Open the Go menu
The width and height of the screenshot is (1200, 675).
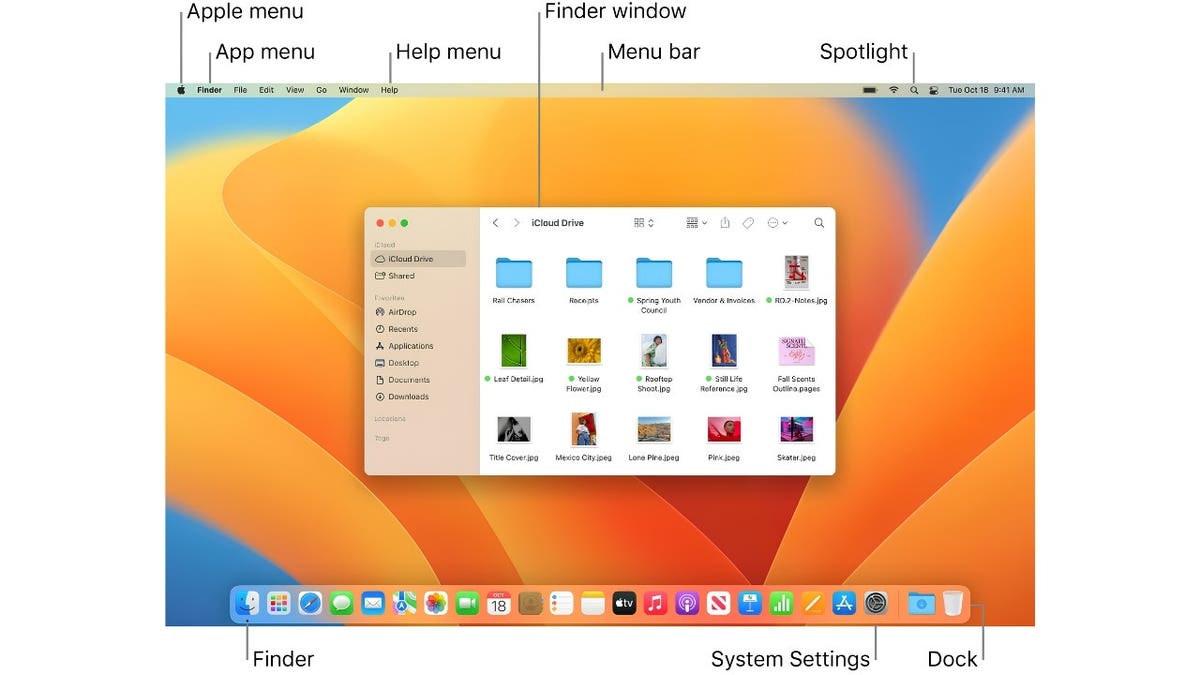(x=322, y=90)
